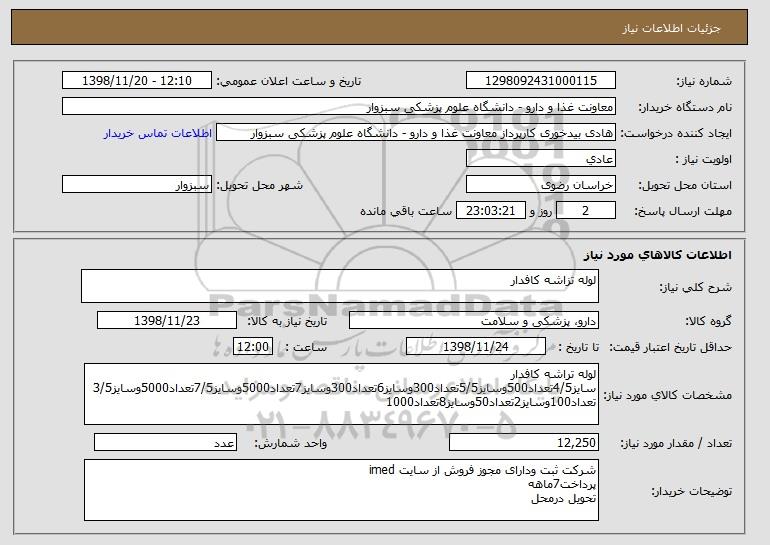Viewport: 770px width, 545px height.
Task: Click the label استان محل تحویل
Action: (686, 185)
